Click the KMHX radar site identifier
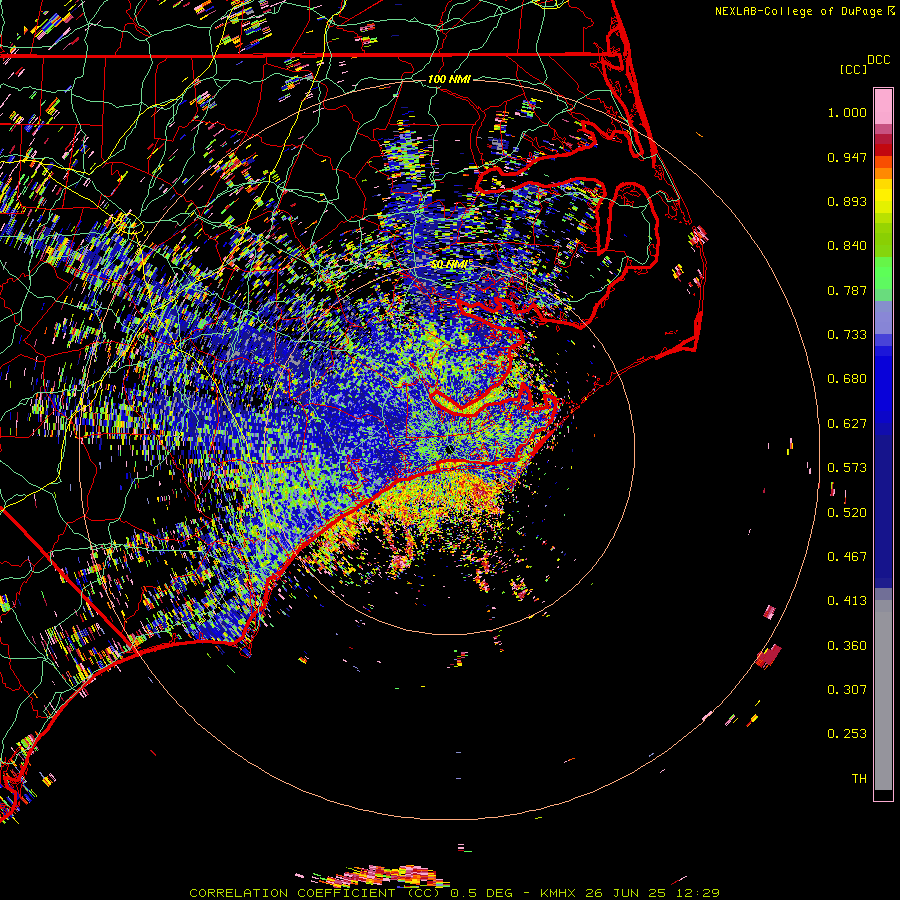 pyautogui.click(x=557, y=893)
